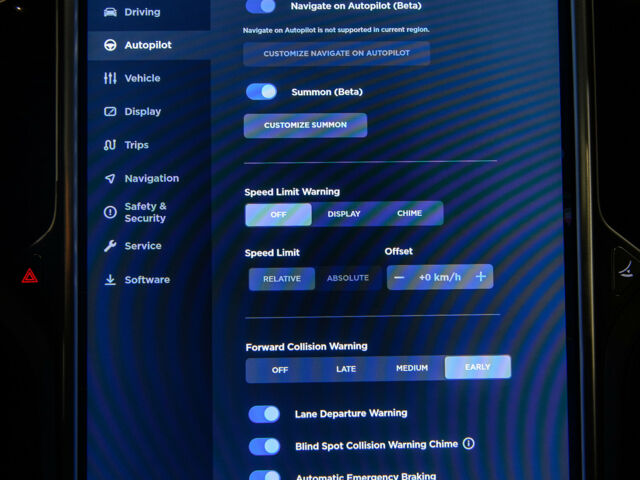Disable Lane Departure Warning switch
Screen dimensions: 640x480
pos(264,414)
